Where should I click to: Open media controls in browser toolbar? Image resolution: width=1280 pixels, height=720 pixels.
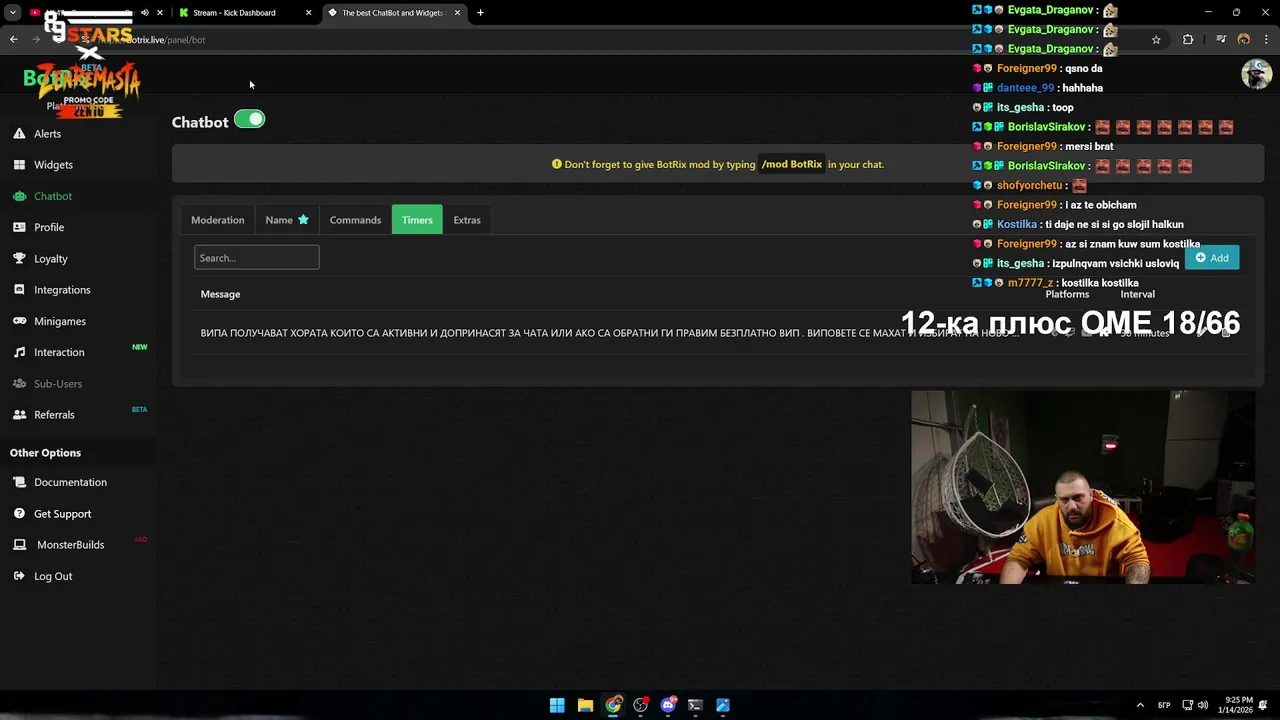[x=1221, y=40]
